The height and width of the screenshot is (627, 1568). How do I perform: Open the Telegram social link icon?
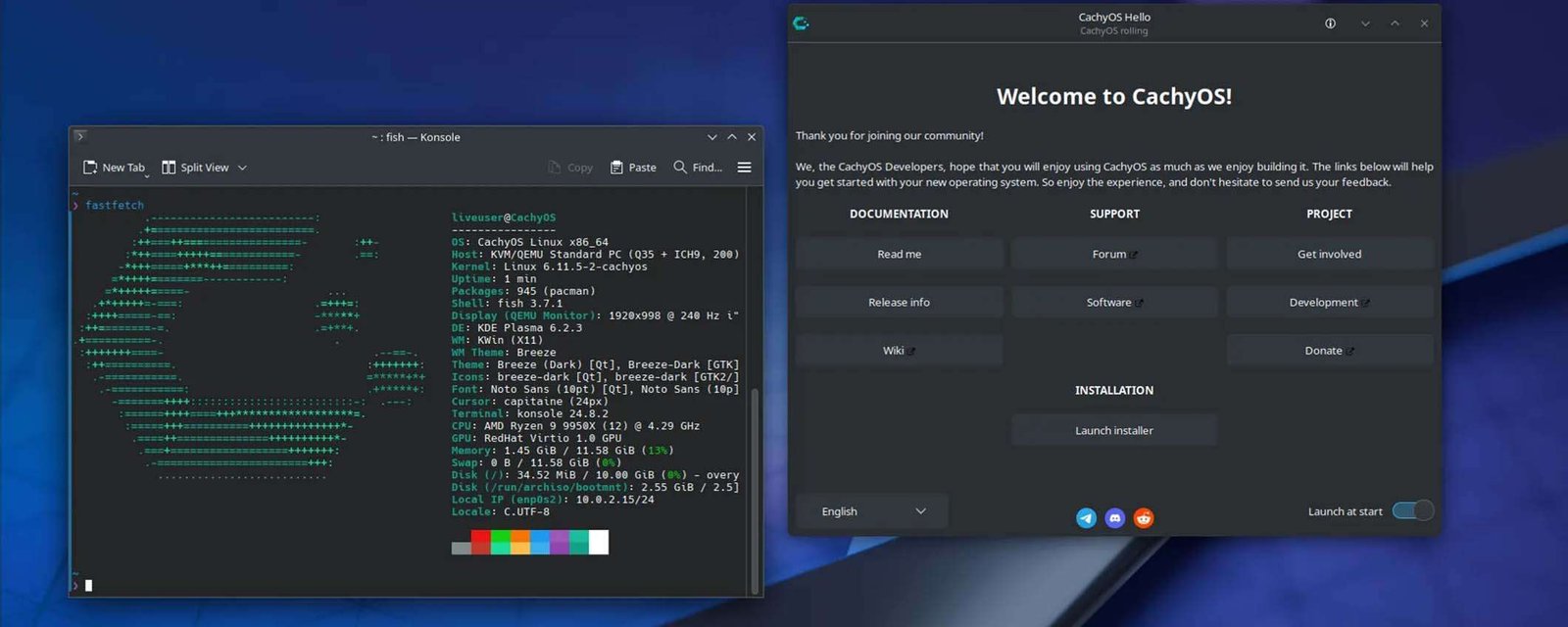pyautogui.click(x=1086, y=518)
